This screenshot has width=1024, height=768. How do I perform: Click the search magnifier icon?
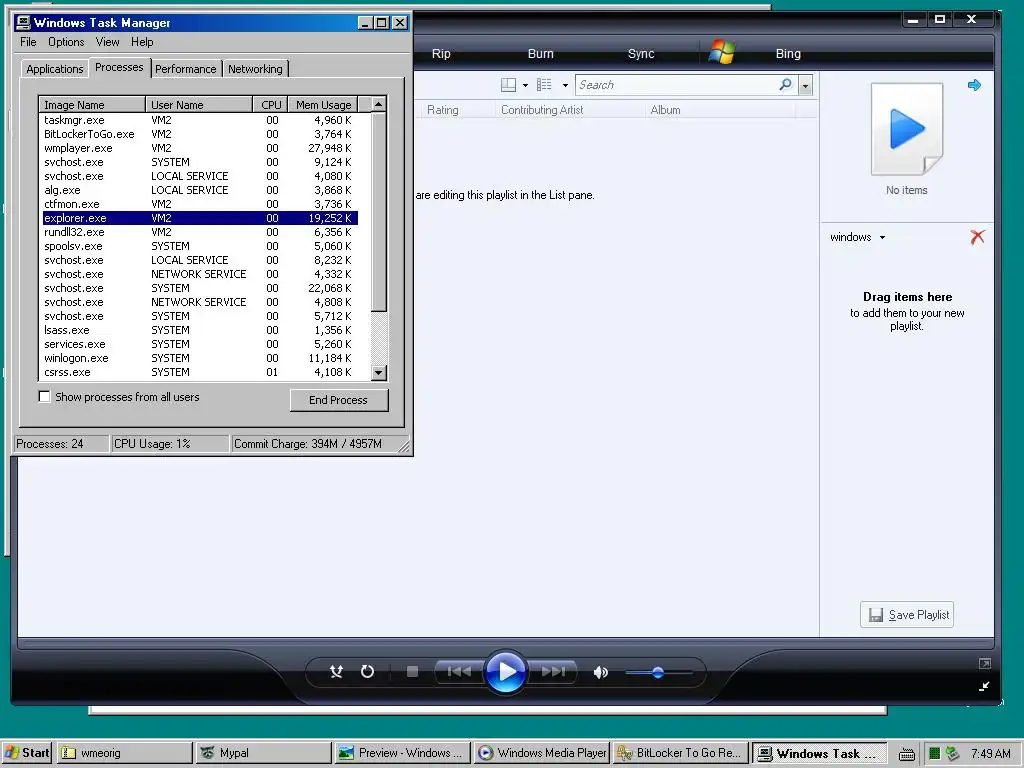[786, 84]
